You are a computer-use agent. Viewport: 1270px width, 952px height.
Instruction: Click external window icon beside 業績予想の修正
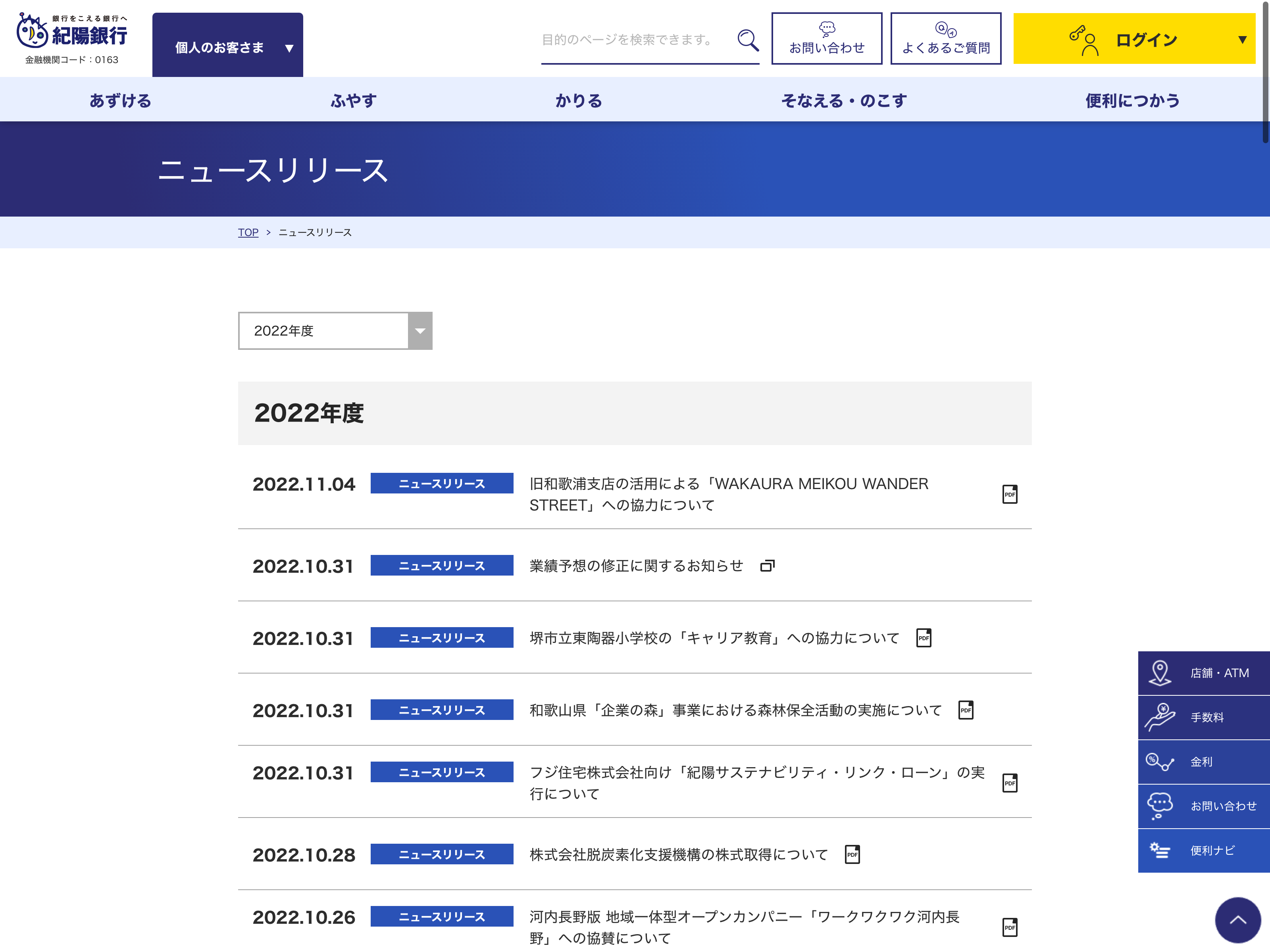[767, 566]
